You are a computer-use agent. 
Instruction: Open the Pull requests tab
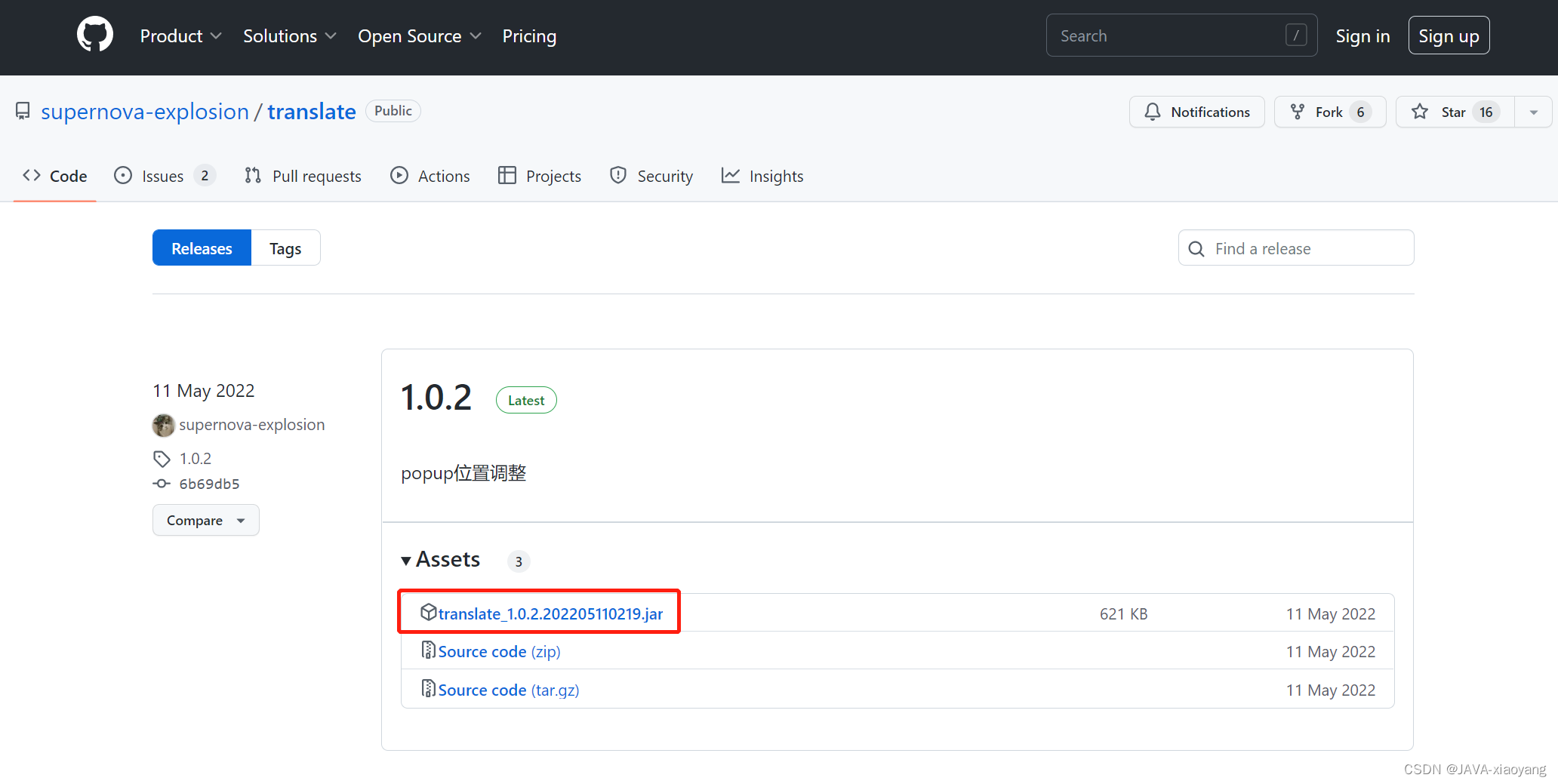coord(303,176)
